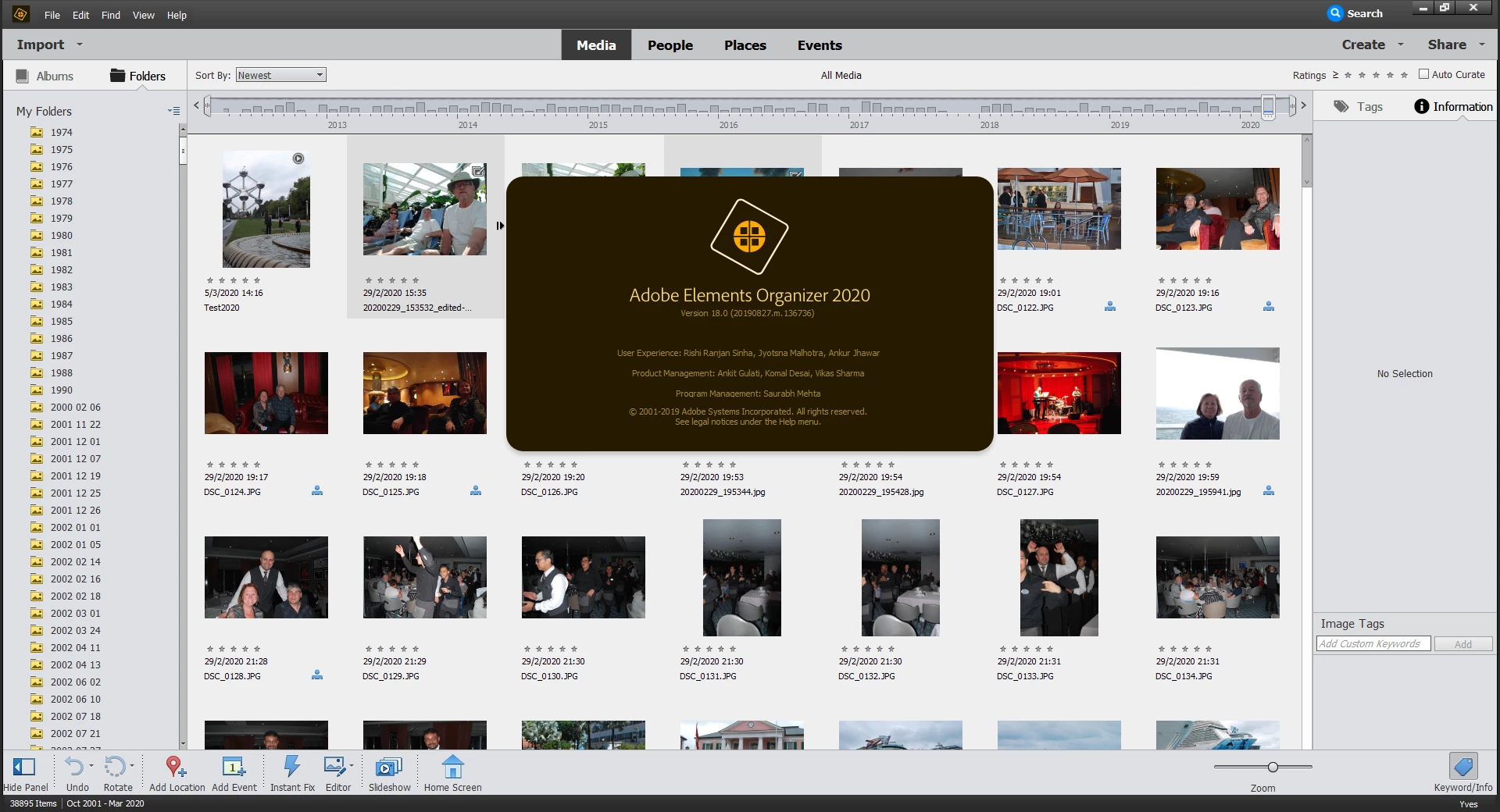Start the Slideshow tool

click(x=388, y=767)
